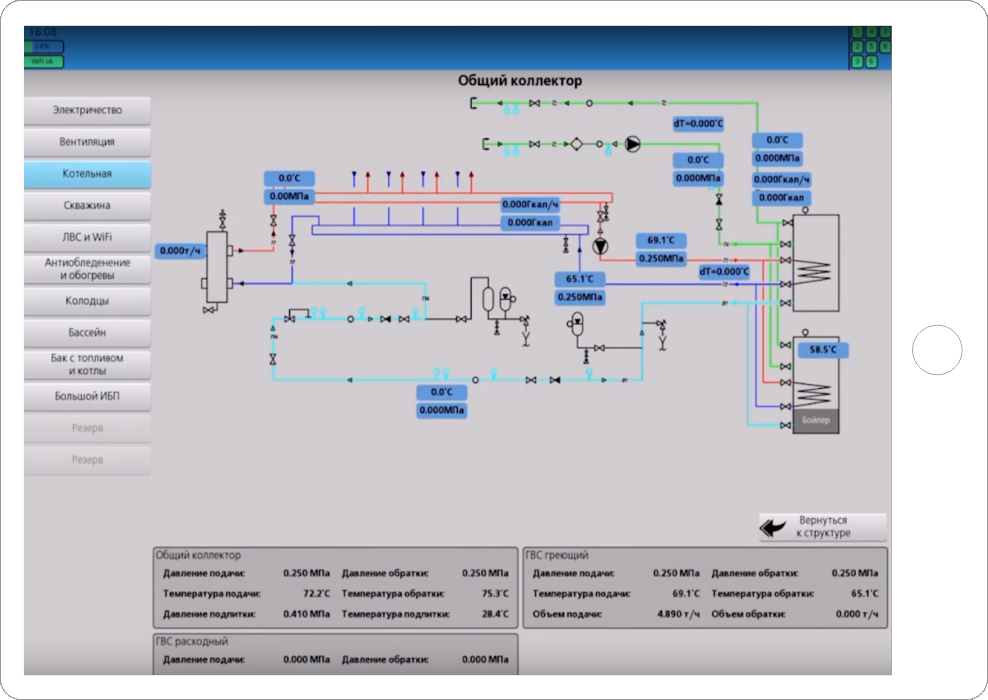Click the back arrow icon beside Вернуться к структуре
Viewport: 988px width, 700px height.
point(772,527)
